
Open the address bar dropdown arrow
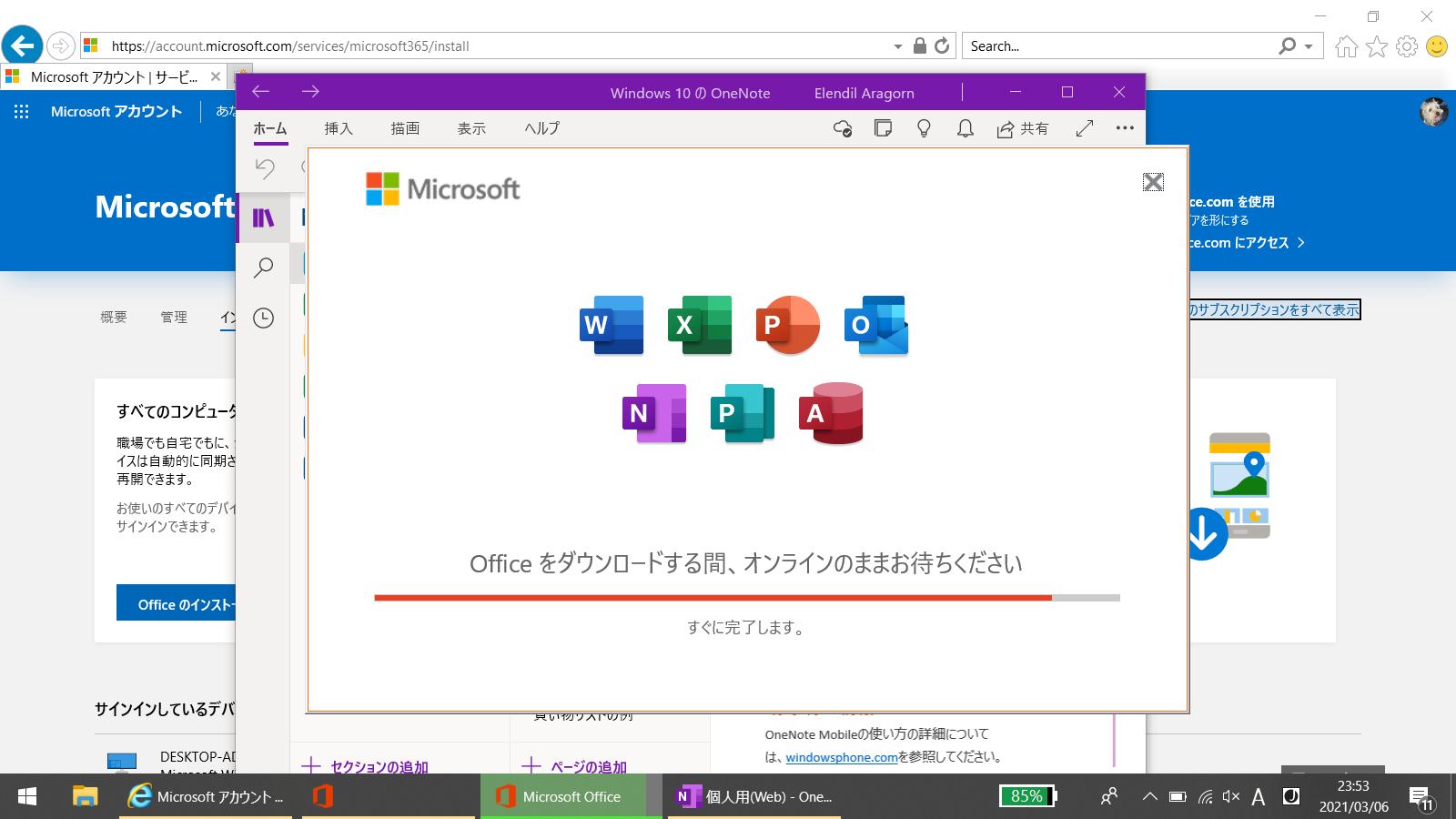[898, 46]
